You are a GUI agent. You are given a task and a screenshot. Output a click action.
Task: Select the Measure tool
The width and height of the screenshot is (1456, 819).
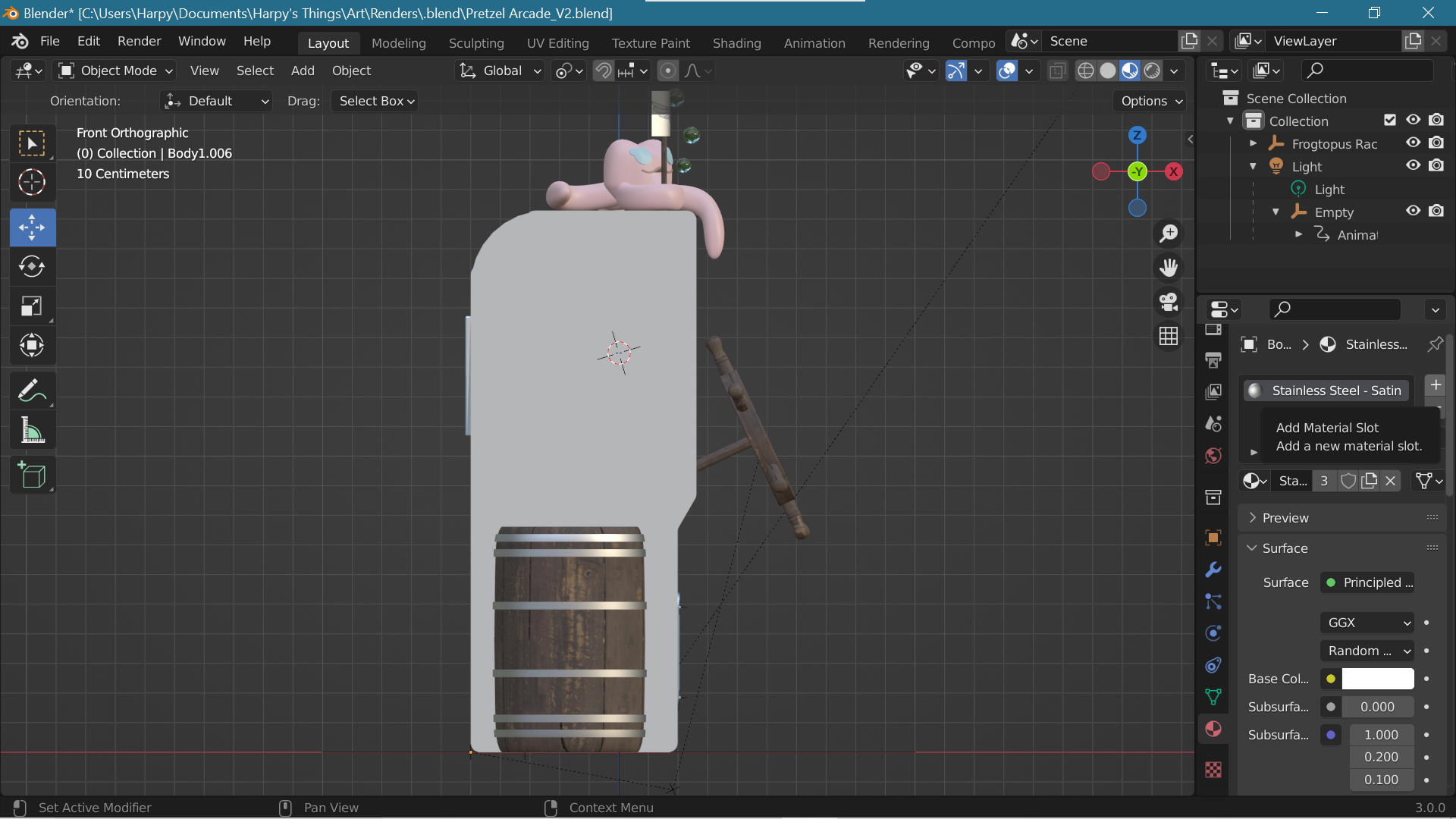click(x=32, y=431)
